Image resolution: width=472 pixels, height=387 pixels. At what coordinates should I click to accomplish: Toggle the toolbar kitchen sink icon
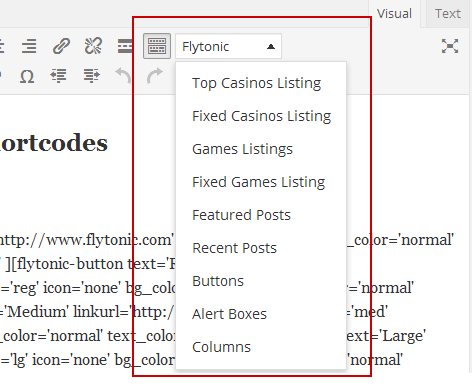click(x=157, y=46)
